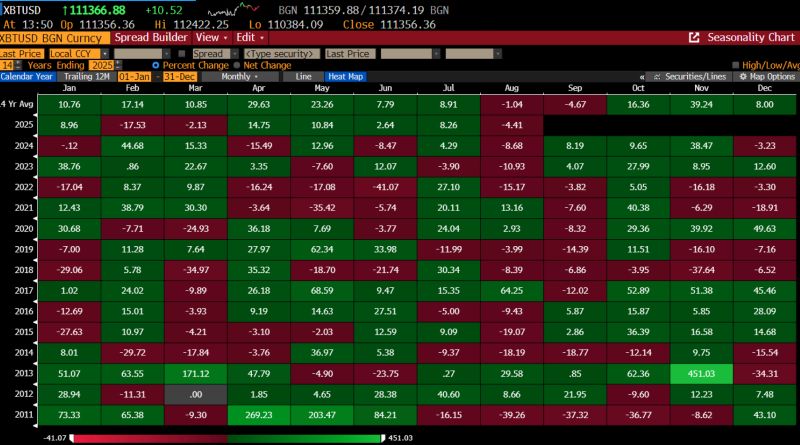800x445 pixels.
Task: Open the Monthly frequency dropdown
Action: [x=240, y=77]
